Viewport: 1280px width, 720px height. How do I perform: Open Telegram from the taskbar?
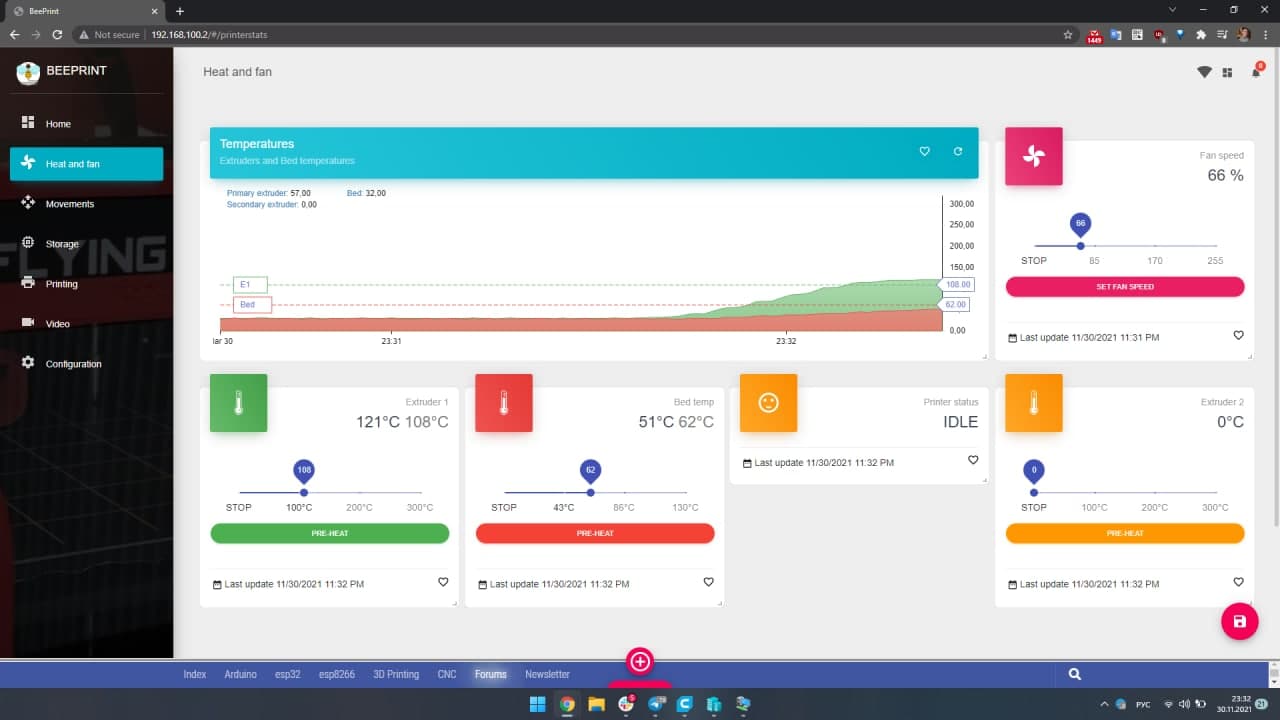coord(656,704)
